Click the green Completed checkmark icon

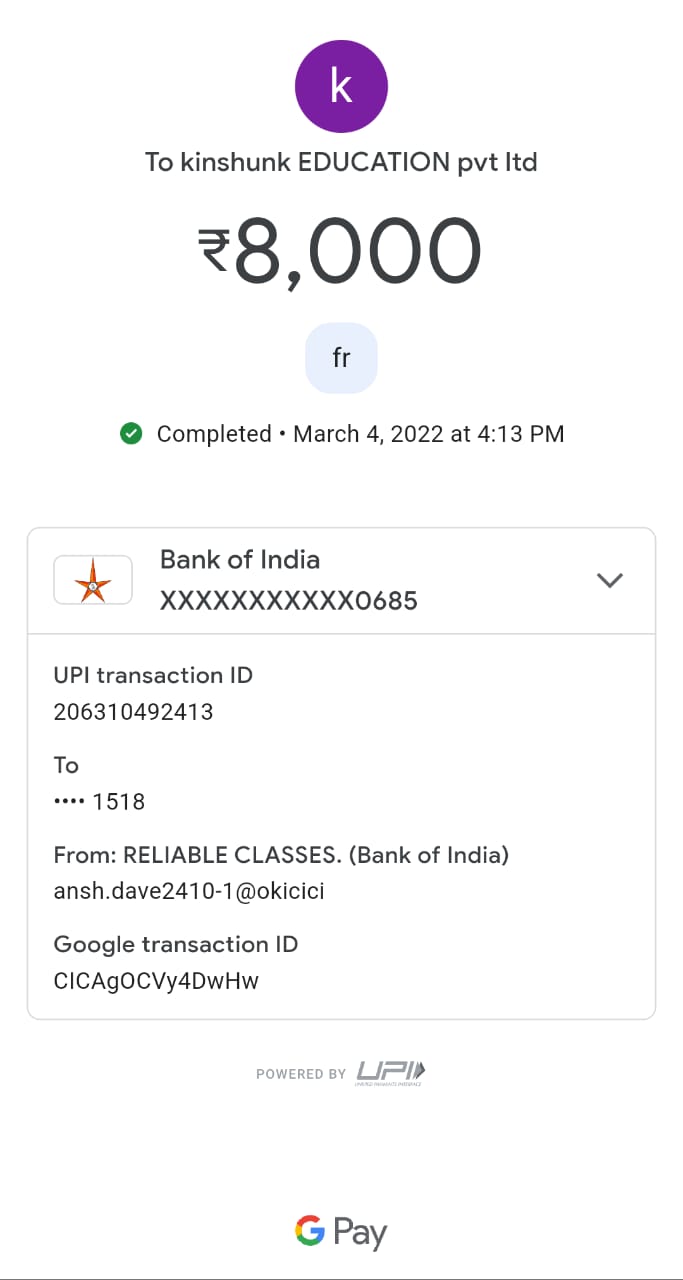point(130,434)
